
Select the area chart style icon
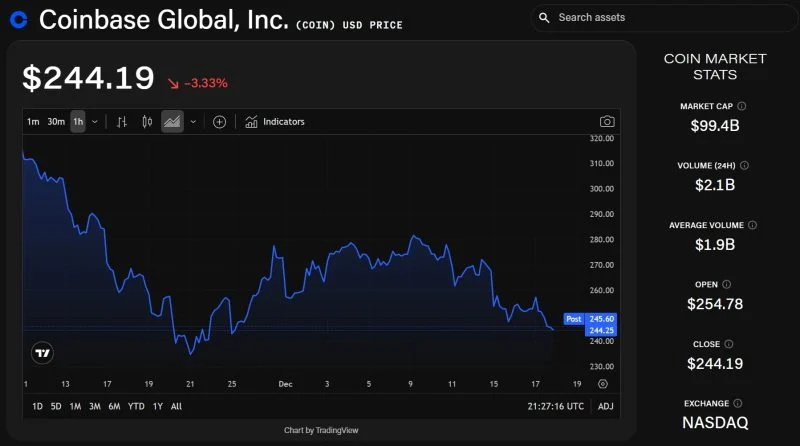[172, 122]
